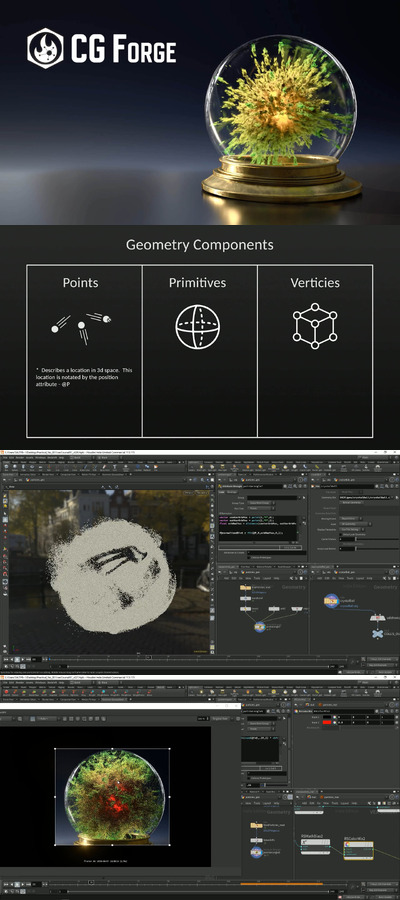Select the pointwrangle1 node in upper Houdini window
Screen dimensions: 400x900
(x=259, y=626)
